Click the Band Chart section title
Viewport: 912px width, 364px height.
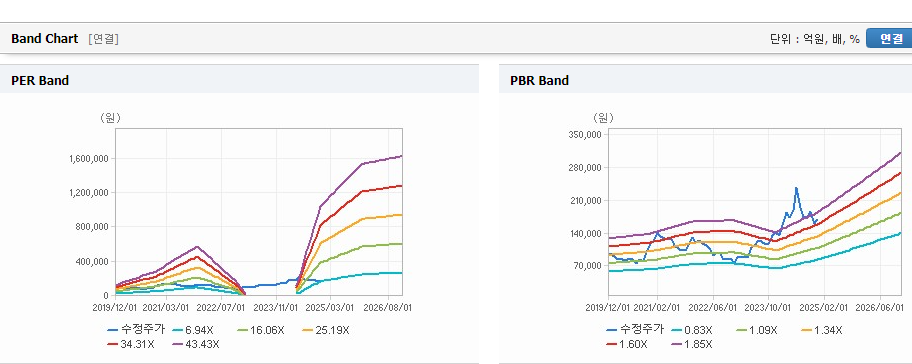(x=44, y=39)
